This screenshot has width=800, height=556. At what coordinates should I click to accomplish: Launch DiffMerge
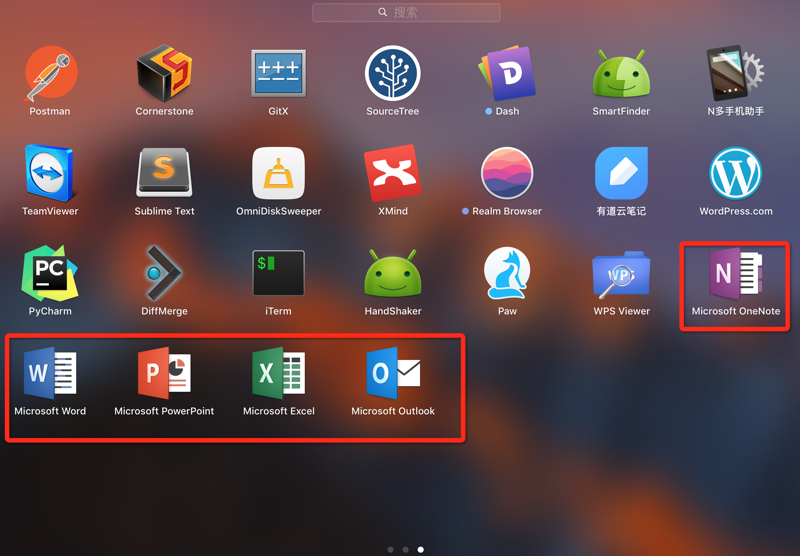tap(164, 273)
